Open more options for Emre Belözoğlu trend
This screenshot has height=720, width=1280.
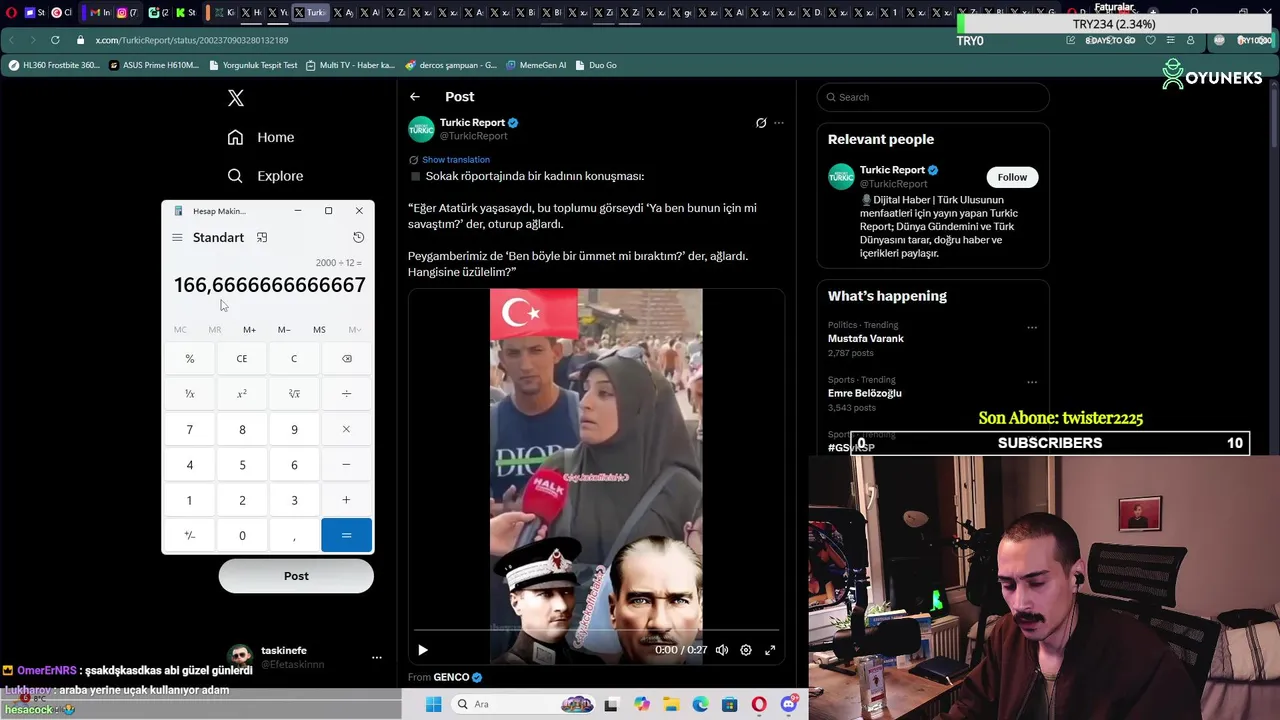tap(1032, 382)
